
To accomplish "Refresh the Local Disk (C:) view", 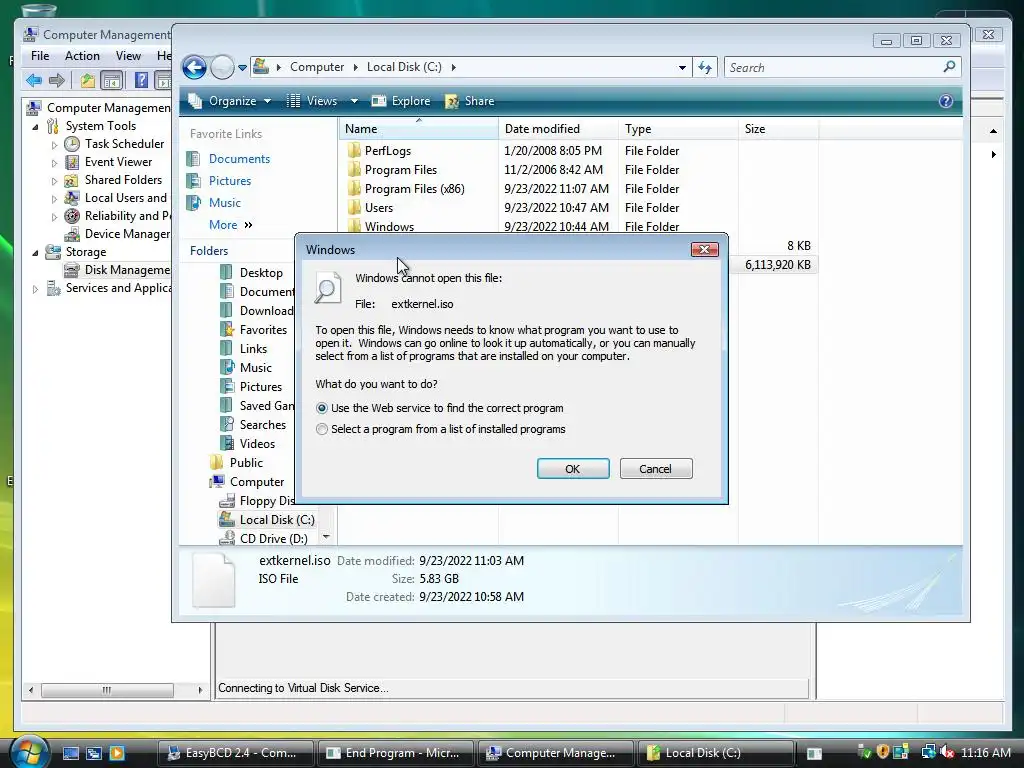I will click(705, 67).
